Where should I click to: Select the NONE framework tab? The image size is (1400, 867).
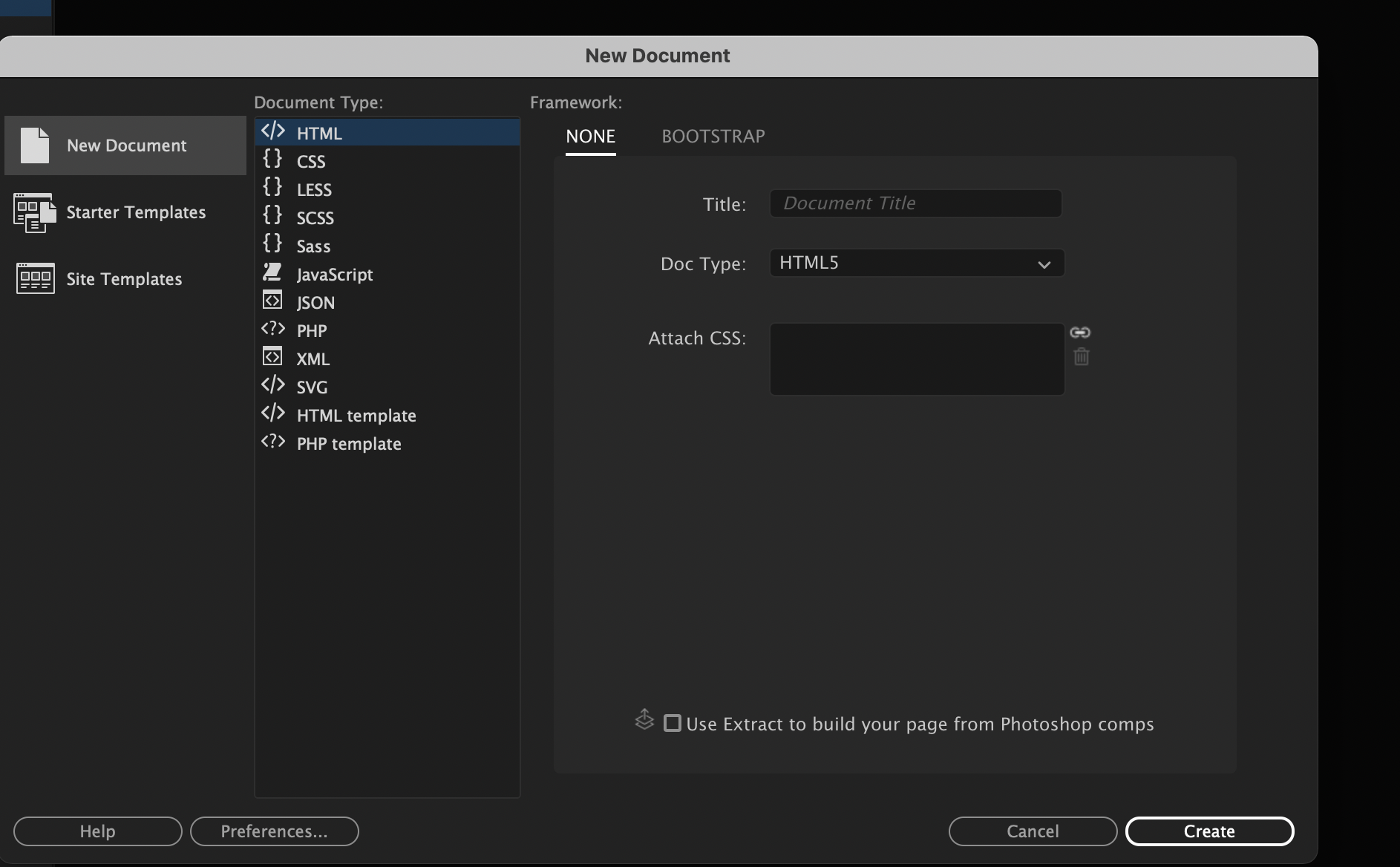tap(590, 137)
